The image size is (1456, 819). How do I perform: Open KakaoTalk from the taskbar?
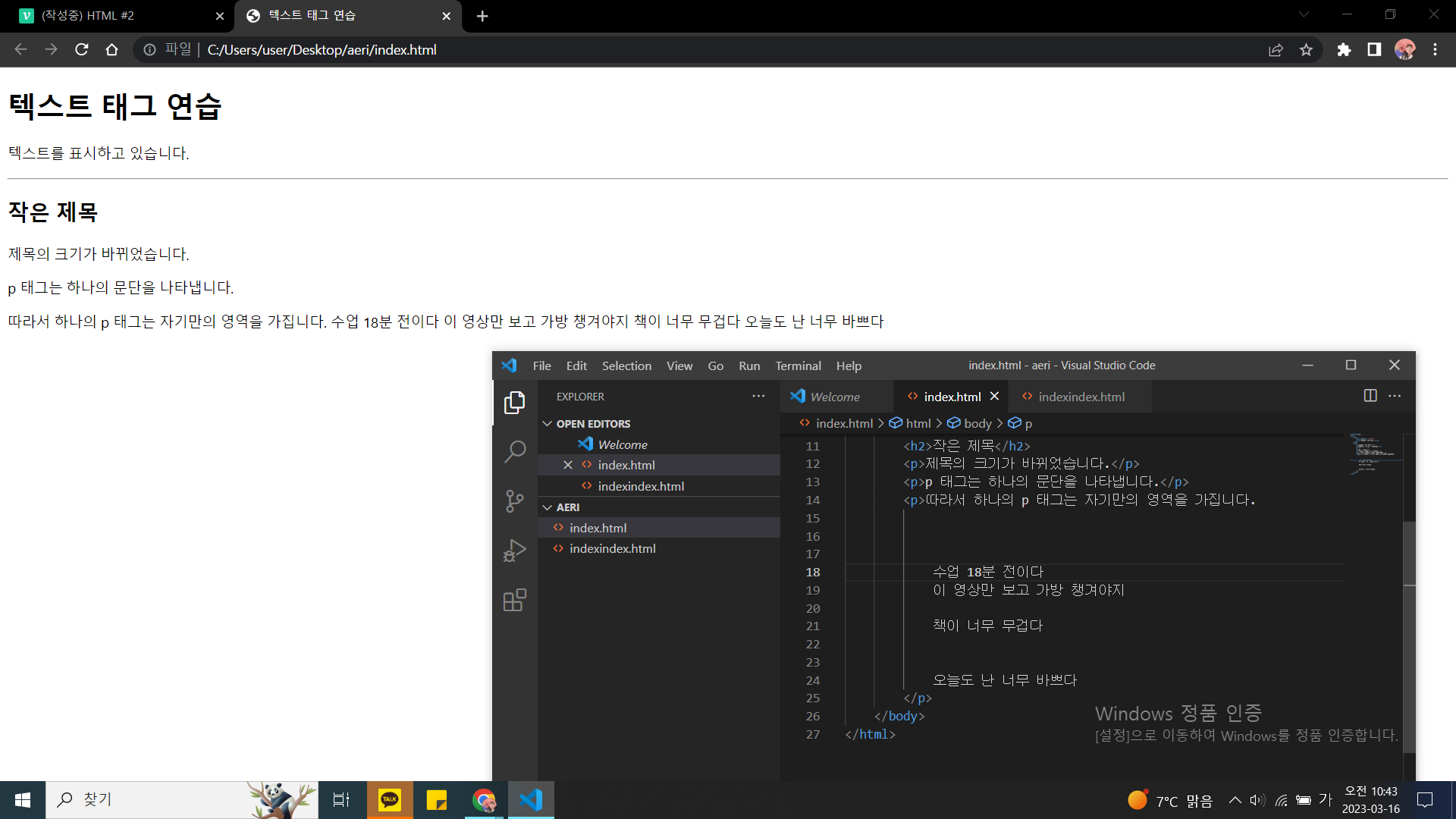click(390, 799)
